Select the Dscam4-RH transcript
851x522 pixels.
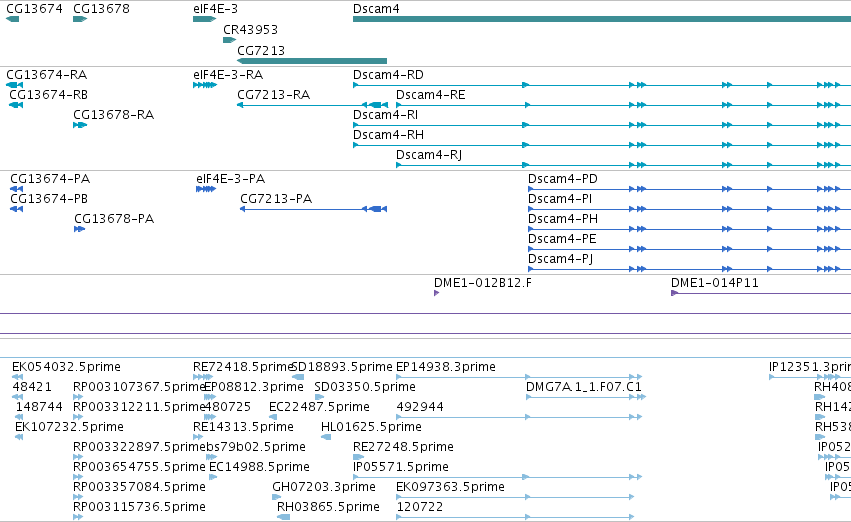point(602,145)
